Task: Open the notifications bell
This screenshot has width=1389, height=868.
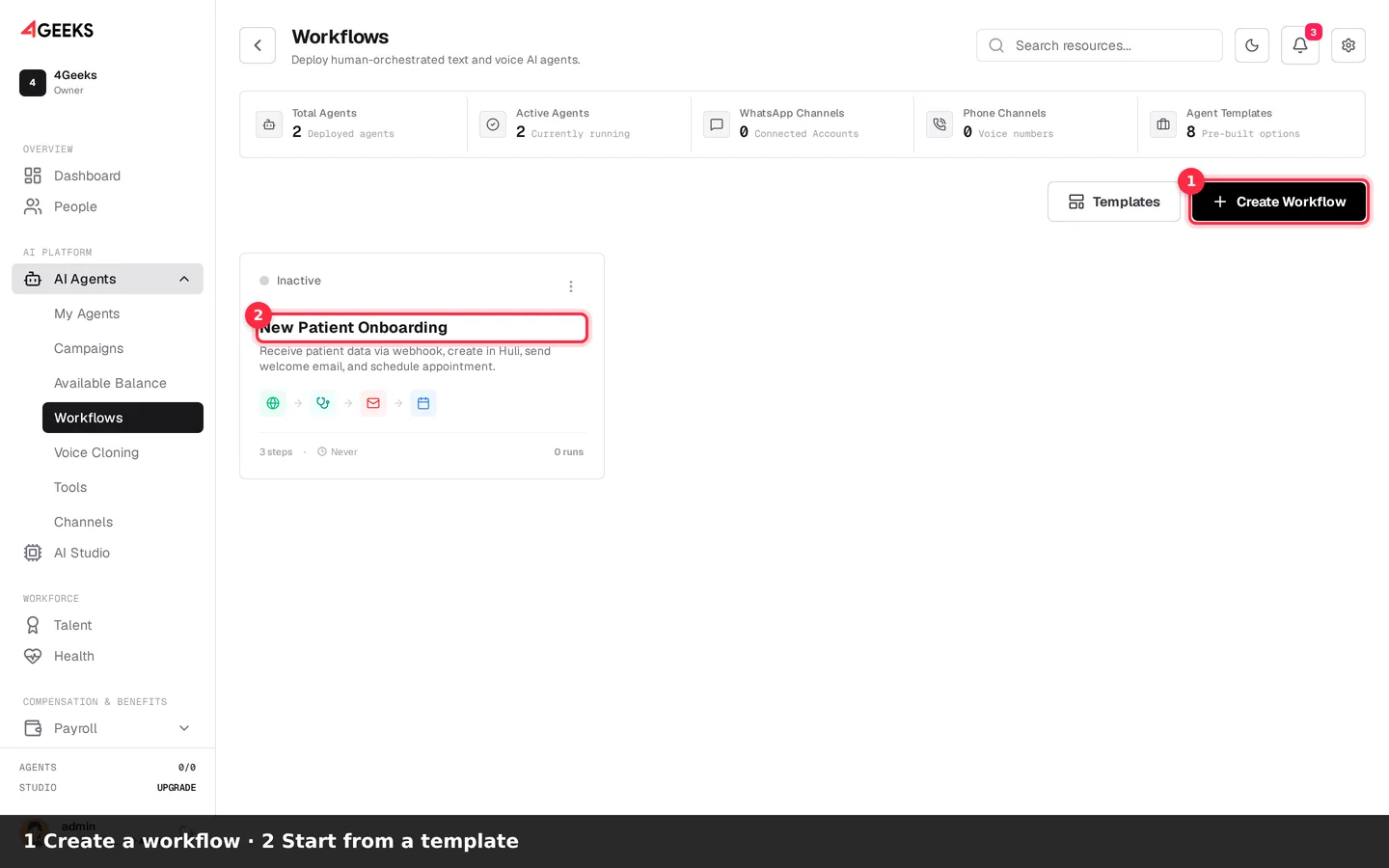Action: tap(1300, 45)
